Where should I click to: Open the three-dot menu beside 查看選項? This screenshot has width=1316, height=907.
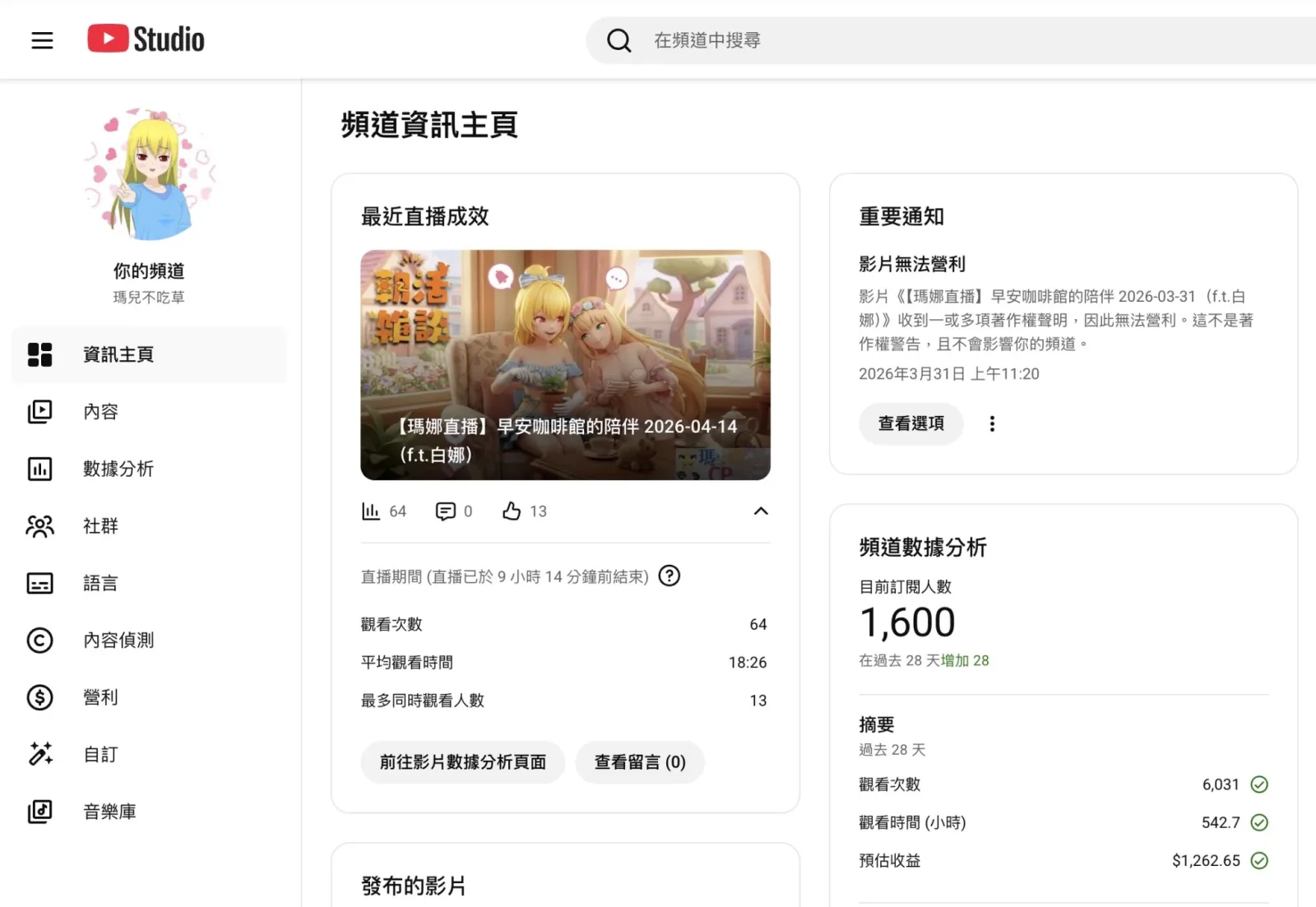(992, 423)
